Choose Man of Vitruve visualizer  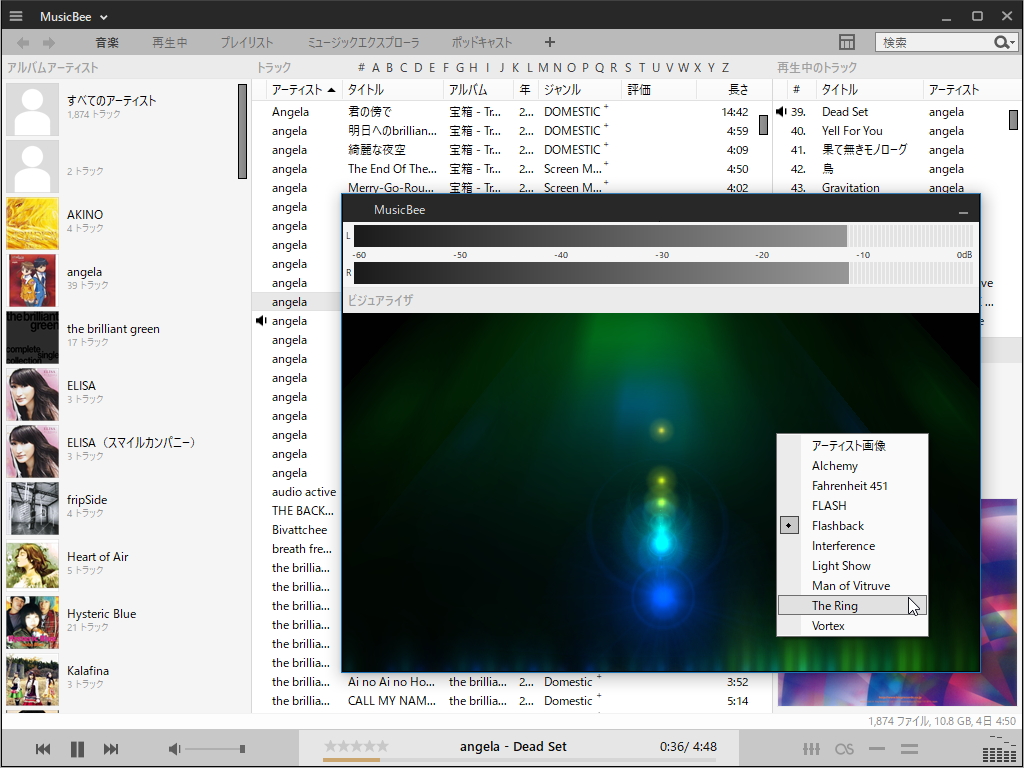tap(852, 586)
